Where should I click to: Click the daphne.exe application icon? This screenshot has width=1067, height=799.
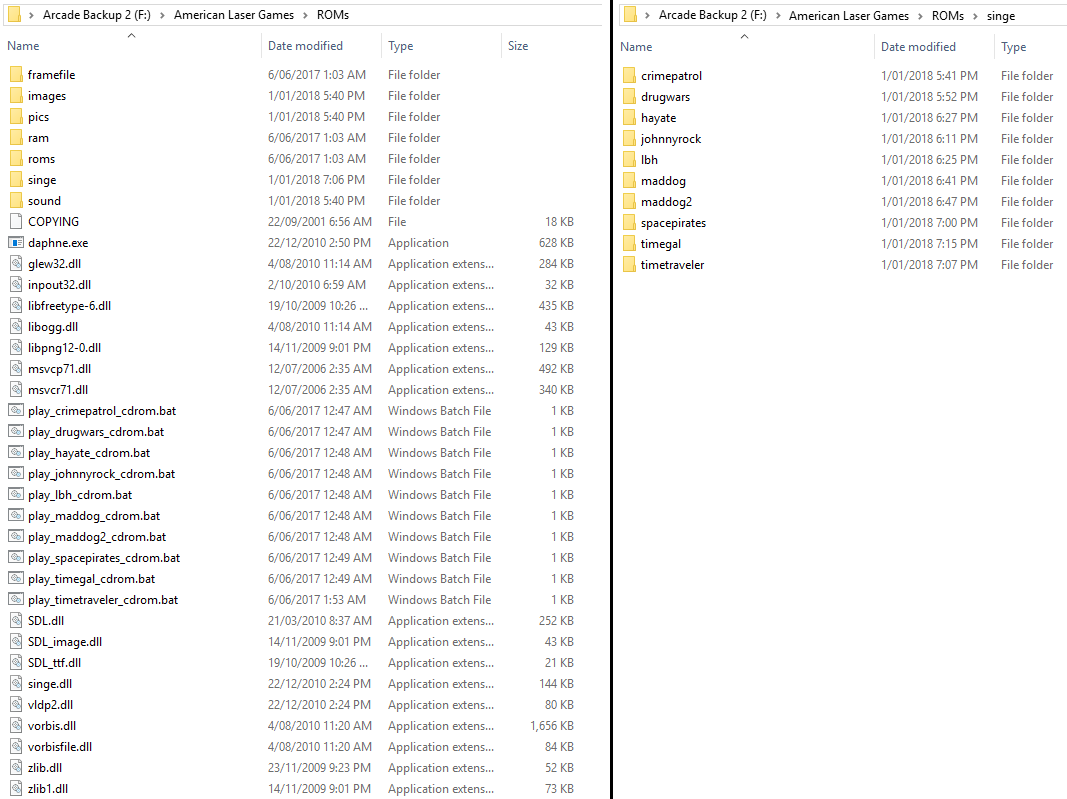click(16, 242)
